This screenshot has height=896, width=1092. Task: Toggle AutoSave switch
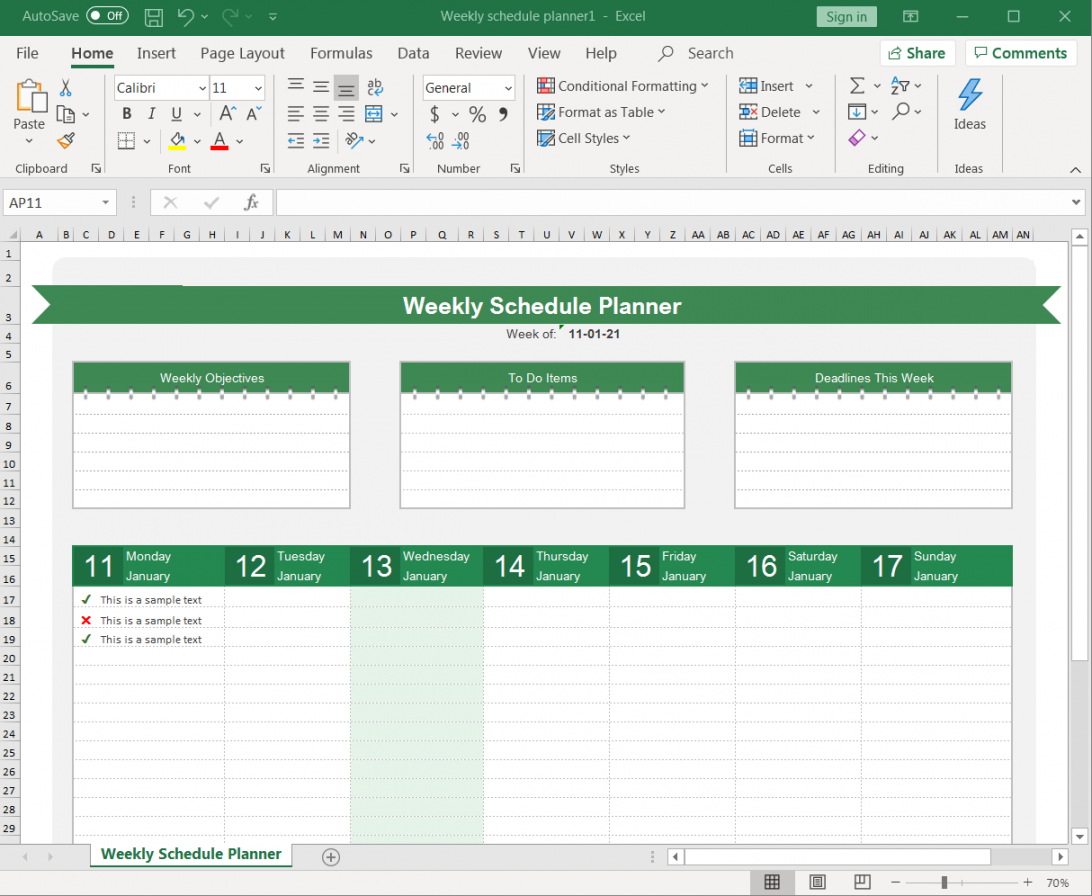(x=107, y=16)
